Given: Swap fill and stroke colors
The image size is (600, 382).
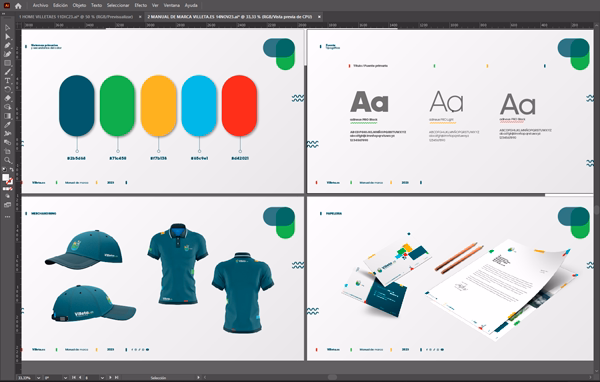Looking at the screenshot, I should coord(11,169).
